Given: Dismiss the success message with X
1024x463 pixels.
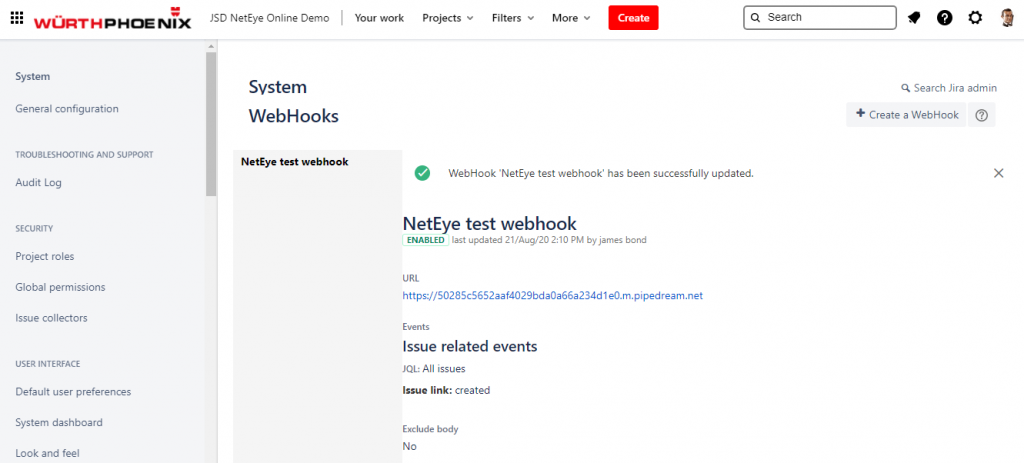Looking at the screenshot, I should pos(999,173).
